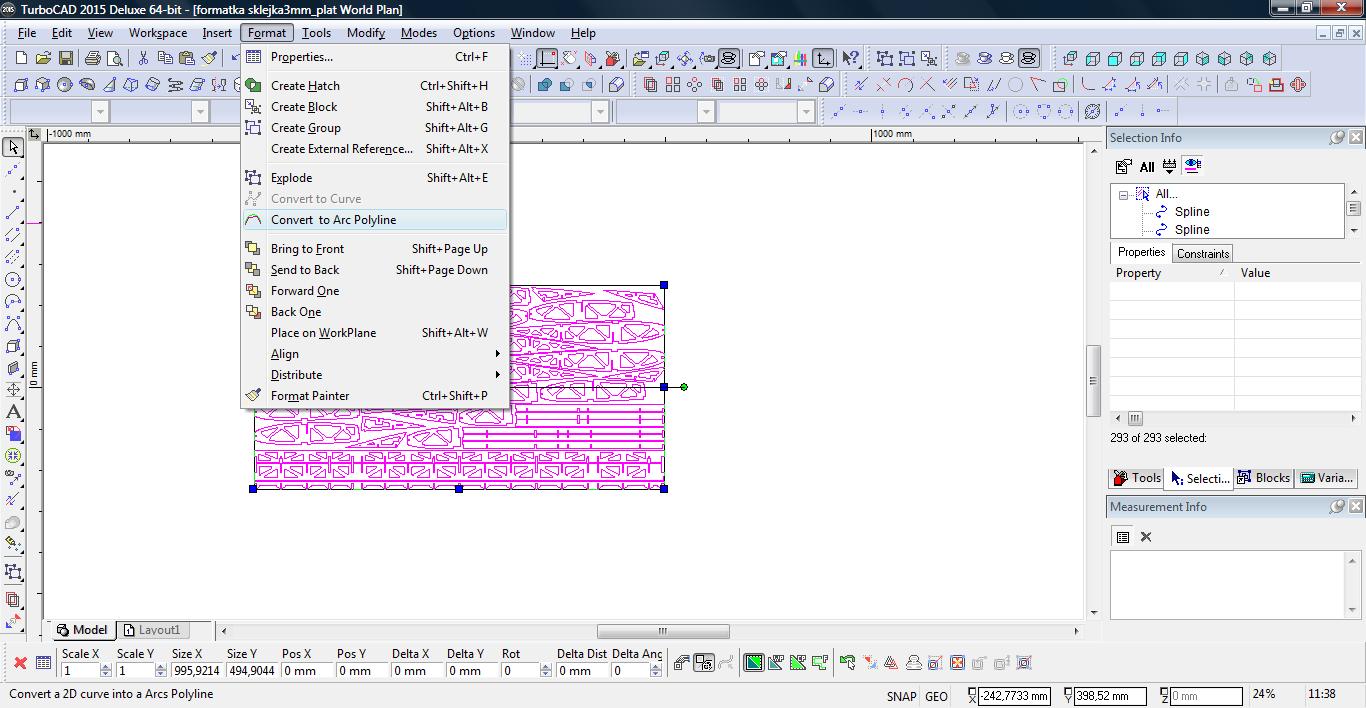This screenshot has width=1366, height=708.
Task: Click the Save file icon
Action: point(66,59)
